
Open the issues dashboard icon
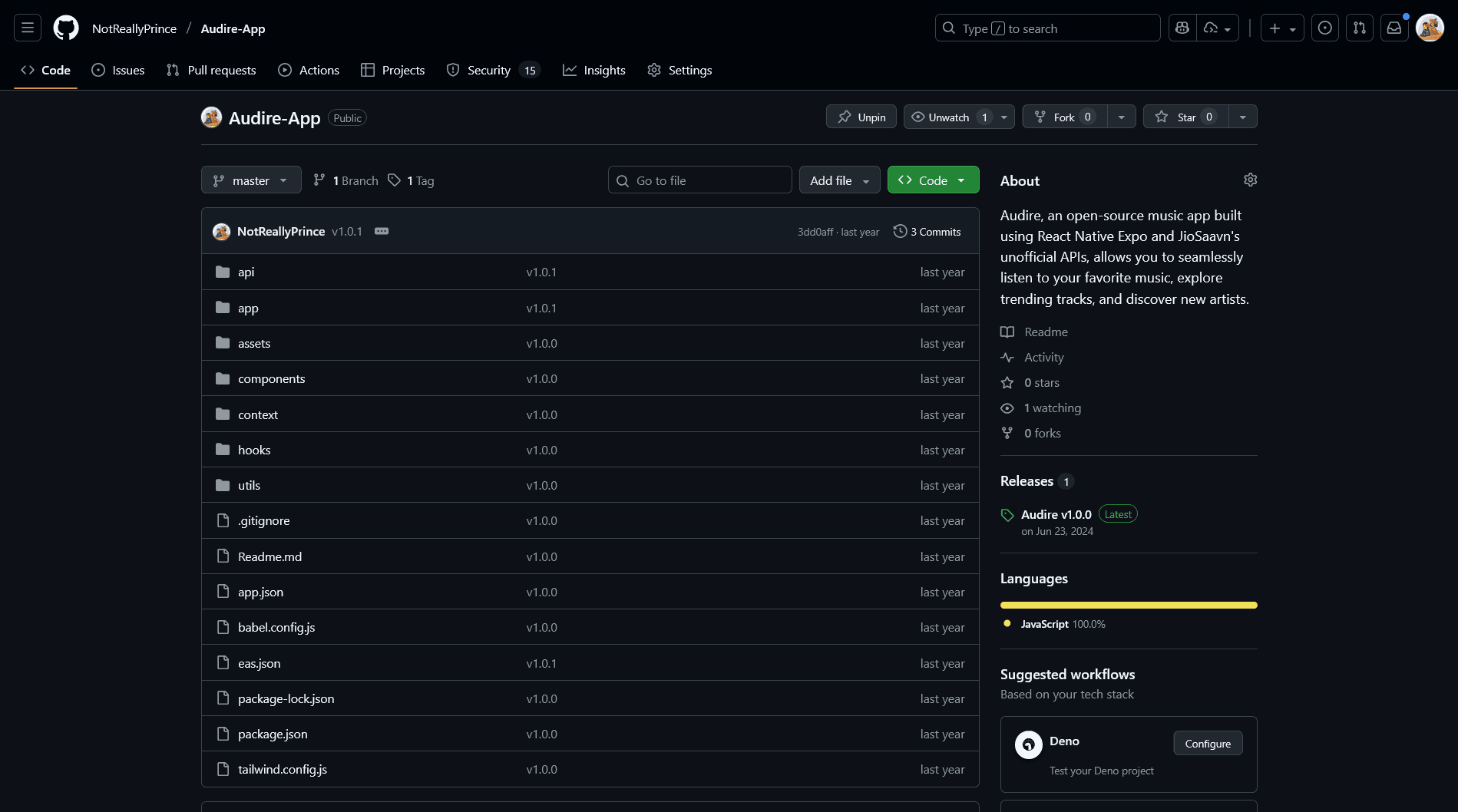tap(1324, 28)
